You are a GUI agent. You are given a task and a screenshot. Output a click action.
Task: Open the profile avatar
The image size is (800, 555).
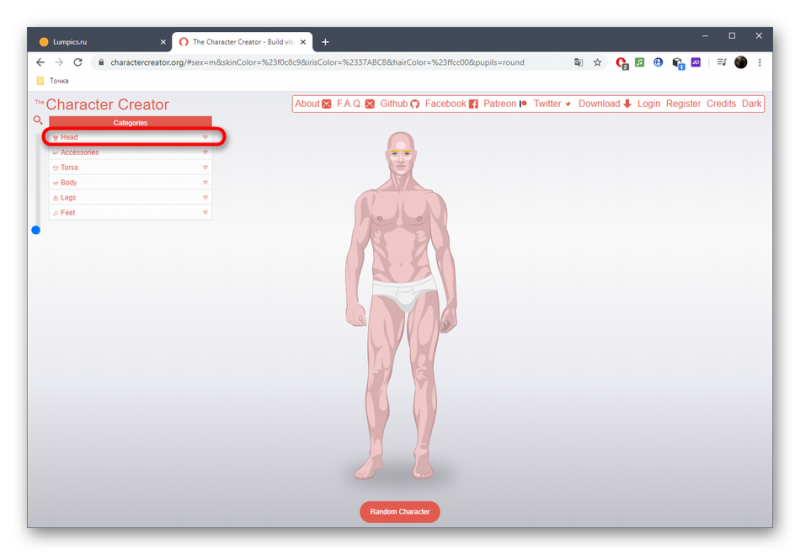(x=741, y=62)
